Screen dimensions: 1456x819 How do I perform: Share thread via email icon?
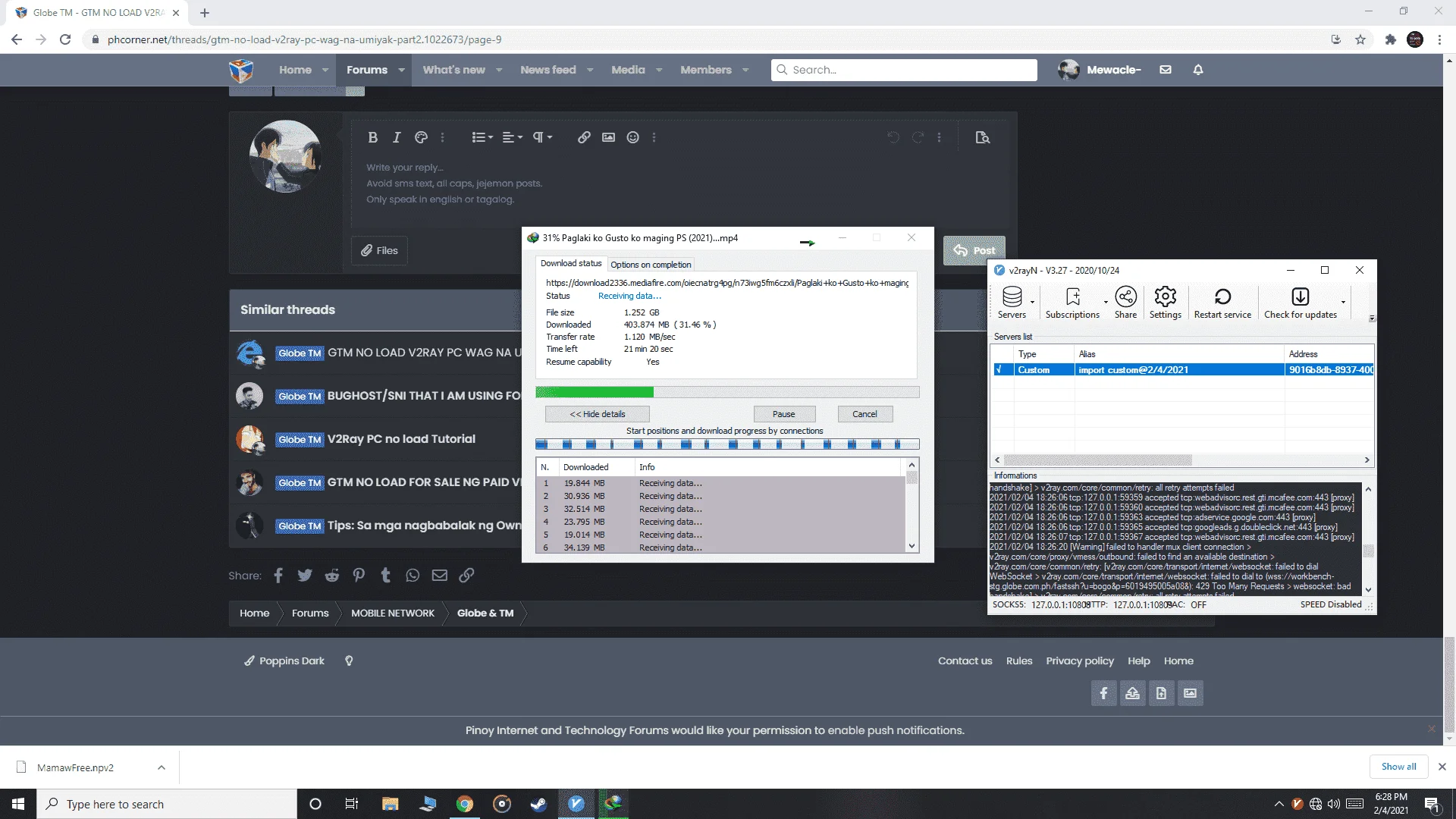pos(440,576)
